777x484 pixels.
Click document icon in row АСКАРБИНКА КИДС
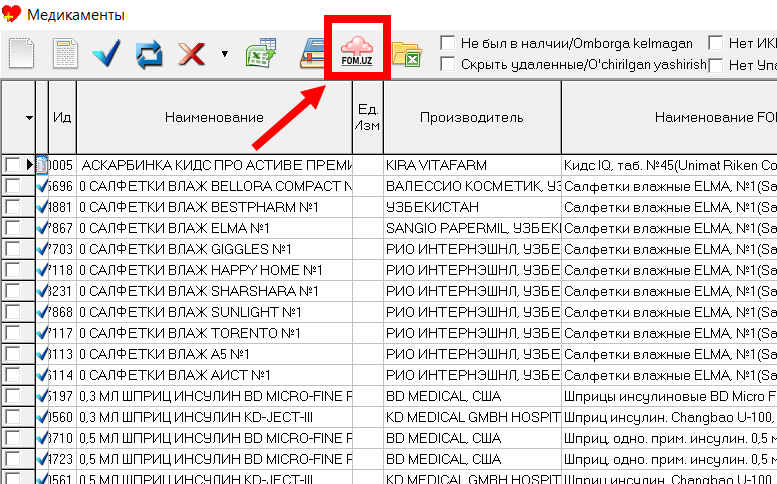(x=42, y=165)
